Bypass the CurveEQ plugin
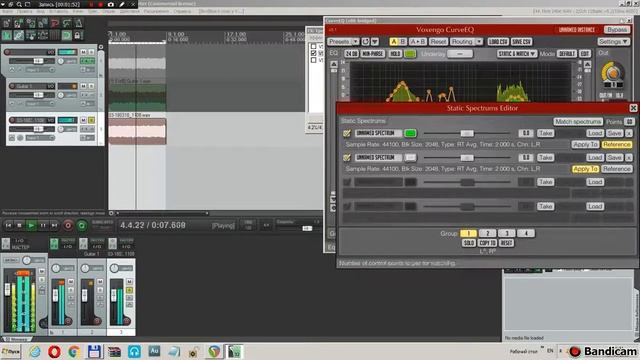Image resolution: width=640 pixels, height=360 pixels. tap(617, 30)
